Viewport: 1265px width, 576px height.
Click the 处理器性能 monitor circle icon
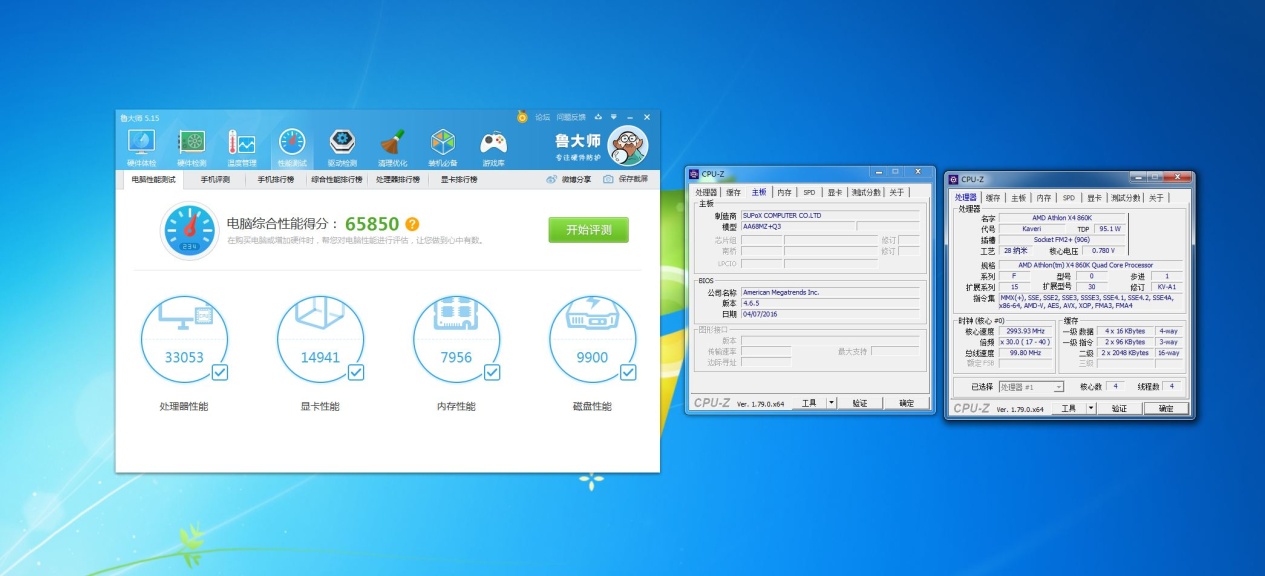184,340
